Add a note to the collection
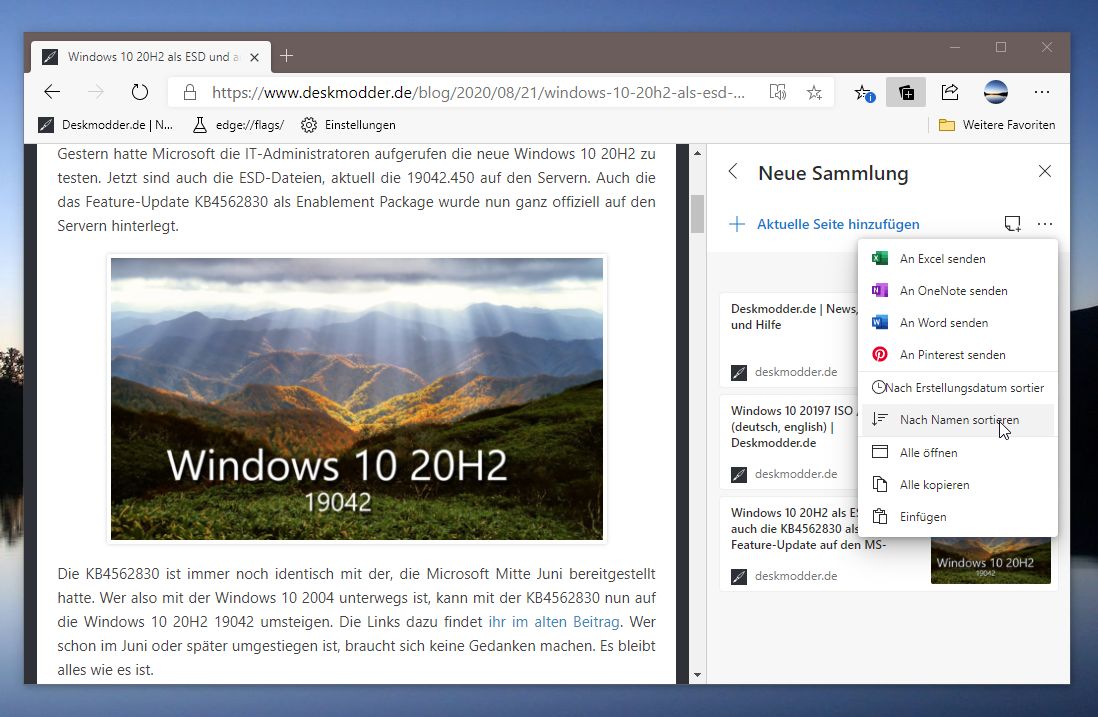The width and height of the screenshot is (1098, 717). (x=1013, y=224)
